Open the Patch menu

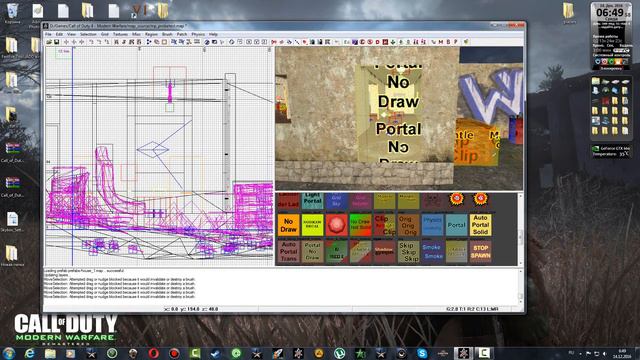point(182,34)
